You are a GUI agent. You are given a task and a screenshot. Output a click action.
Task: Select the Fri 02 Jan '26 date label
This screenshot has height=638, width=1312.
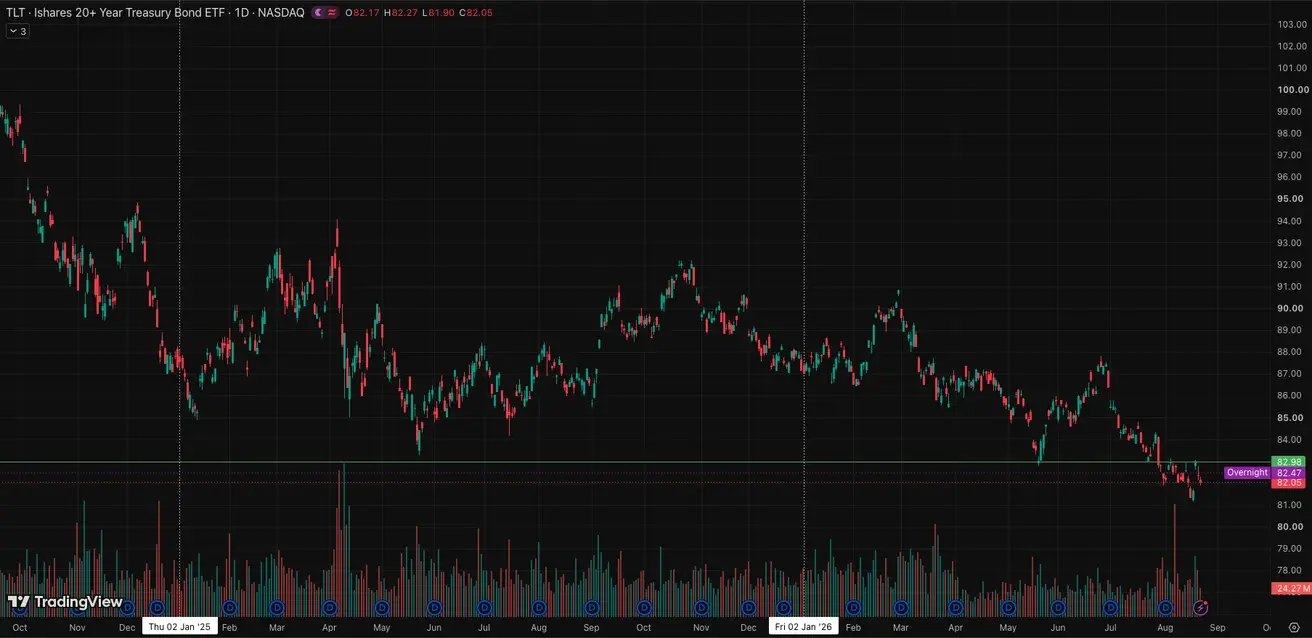804,627
